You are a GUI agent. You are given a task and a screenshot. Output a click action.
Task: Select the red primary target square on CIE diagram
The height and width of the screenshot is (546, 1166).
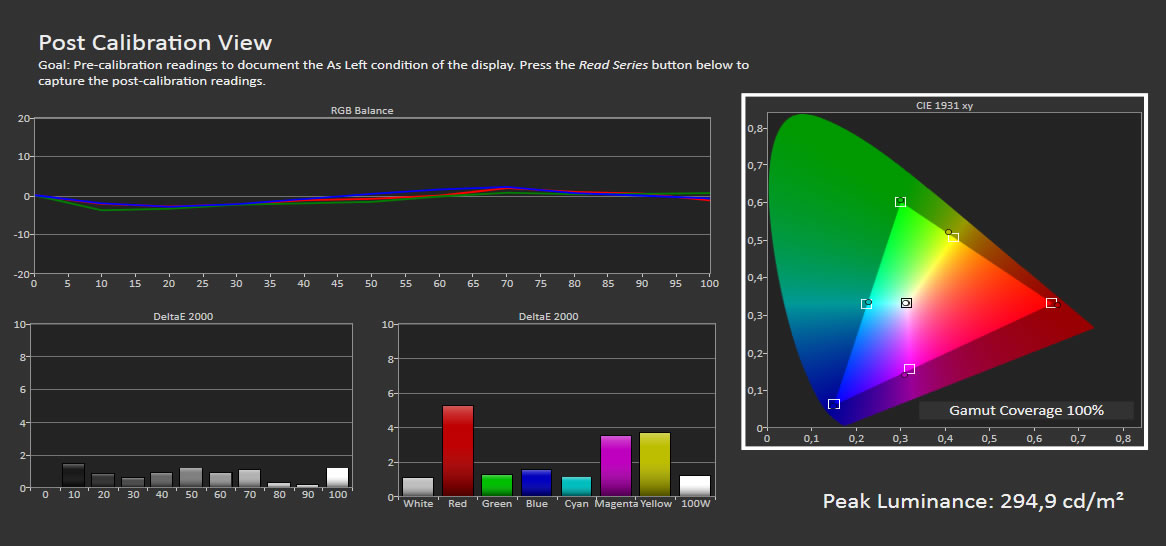tap(1051, 303)
